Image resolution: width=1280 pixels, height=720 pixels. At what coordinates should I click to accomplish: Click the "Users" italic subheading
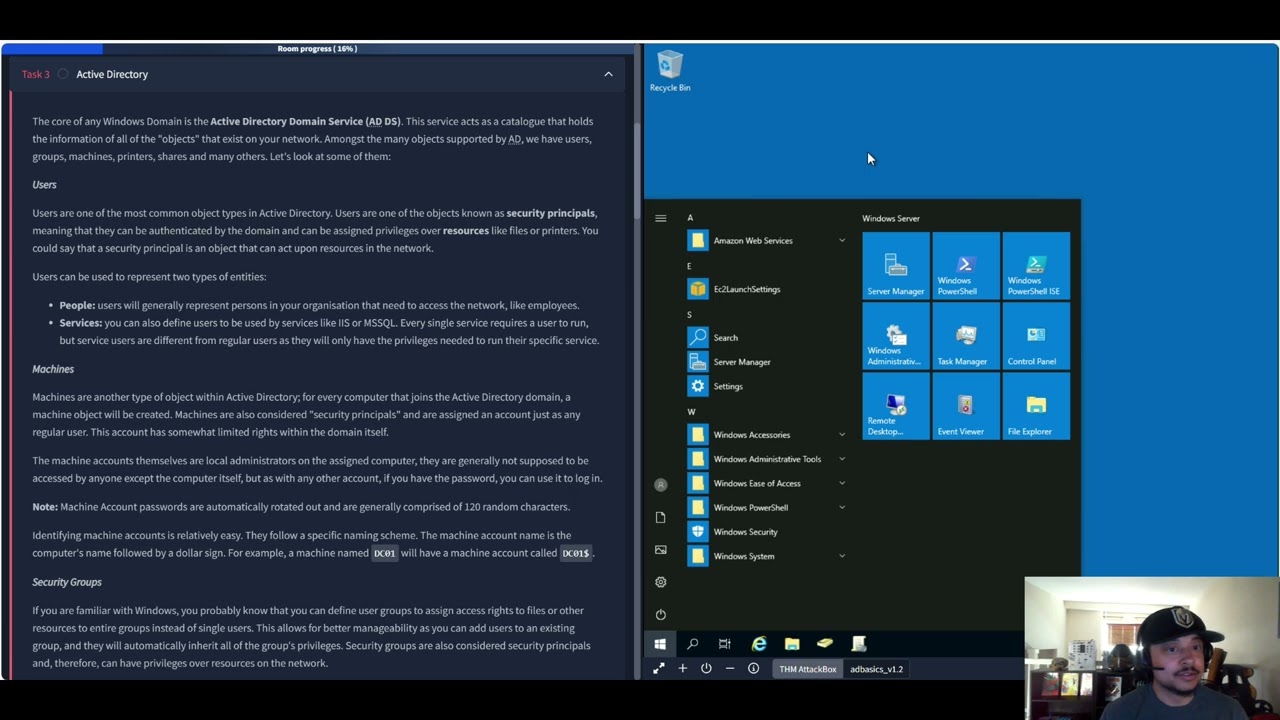[44, 185]
